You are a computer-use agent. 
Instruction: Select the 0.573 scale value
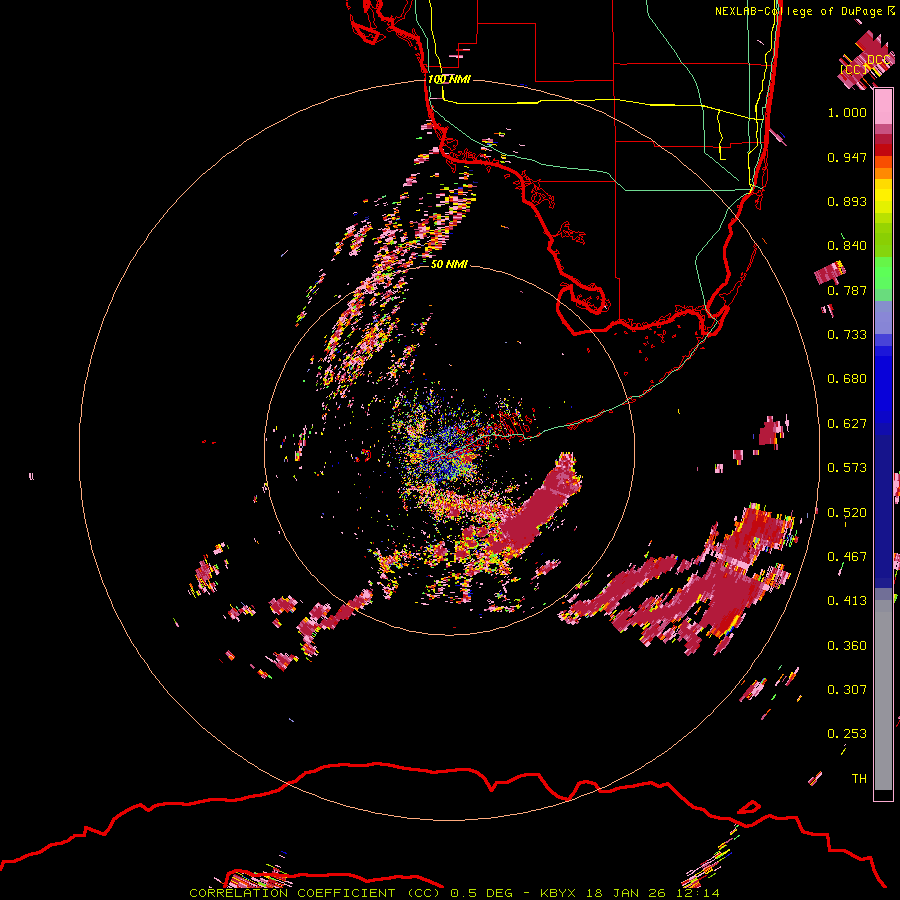pos(847,468)
